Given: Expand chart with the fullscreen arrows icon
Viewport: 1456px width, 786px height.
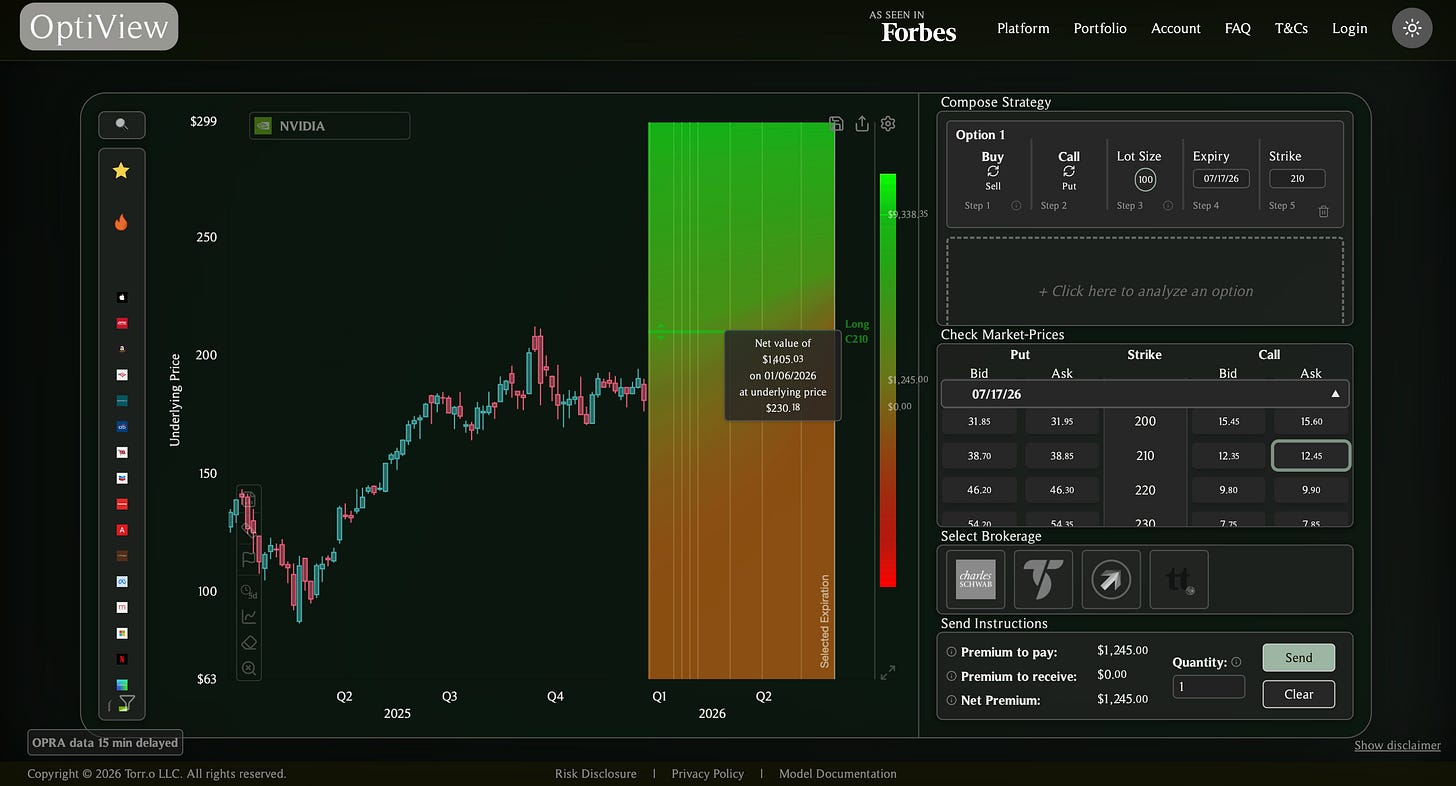Looking at the screenshot, I should point(887,673).
